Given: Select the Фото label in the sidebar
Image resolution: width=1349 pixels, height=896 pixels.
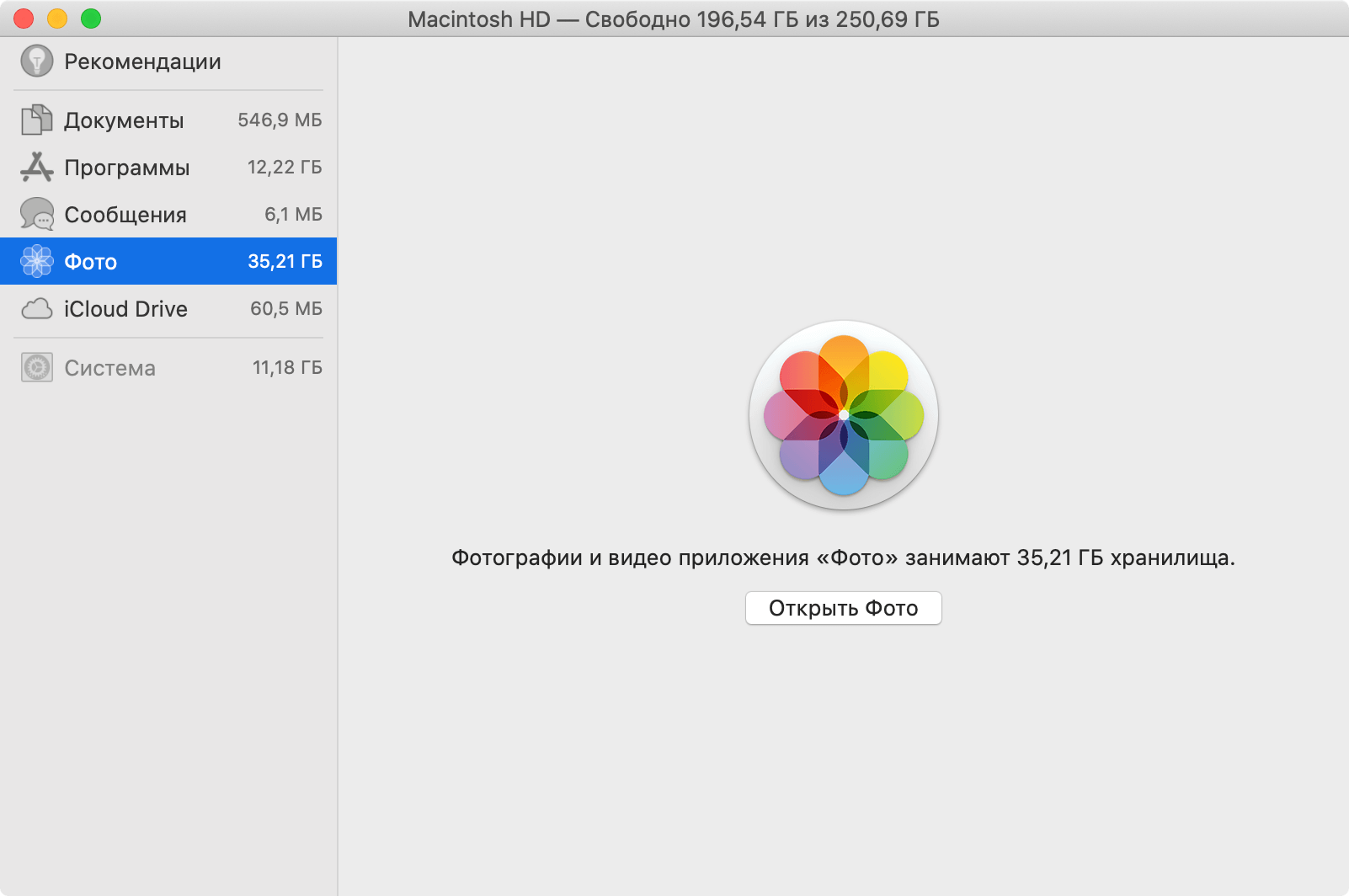Looking at the screenshot, I should point(91,262).
